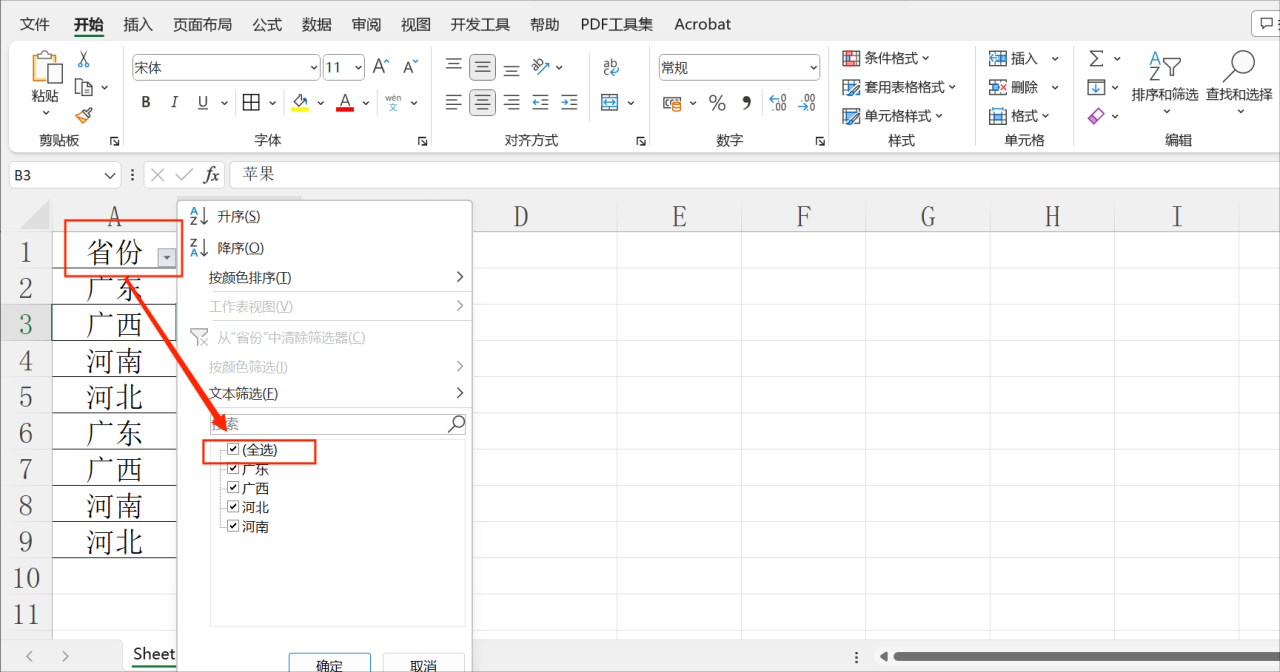1280x672 pixels.
Task: Click the search magnifier in filter box
Action: tap(456, 424)
